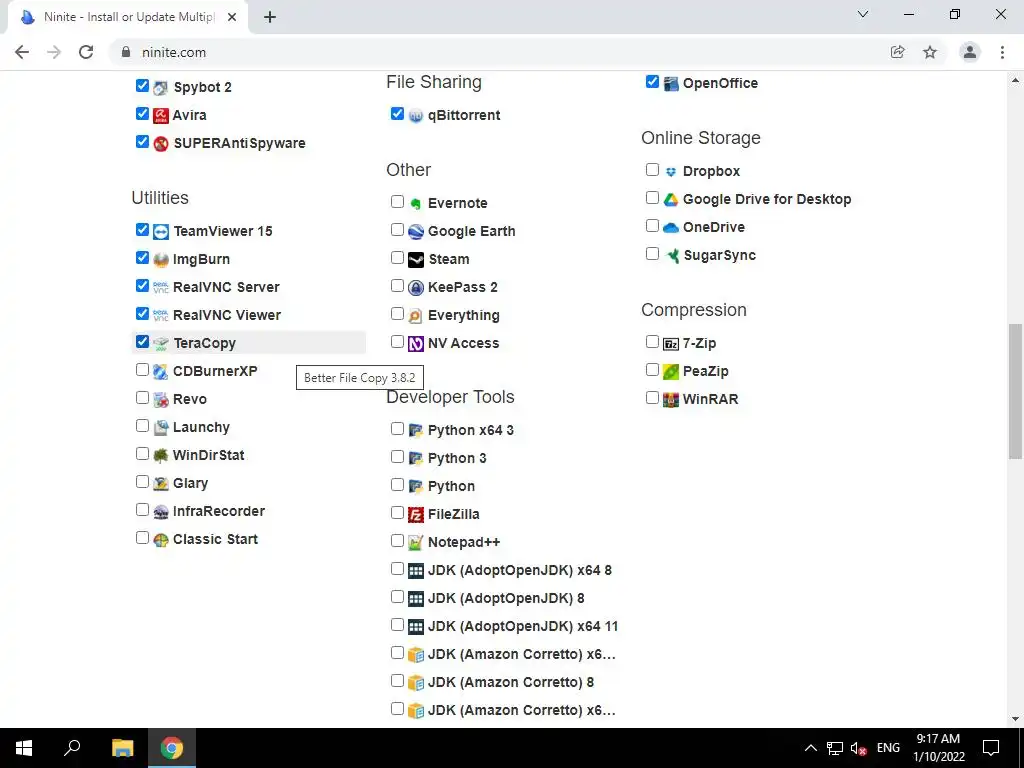The height and width of the screenshot is (768, 1024).
Task: Check the Everything checkbox
Action: point(397,314)
